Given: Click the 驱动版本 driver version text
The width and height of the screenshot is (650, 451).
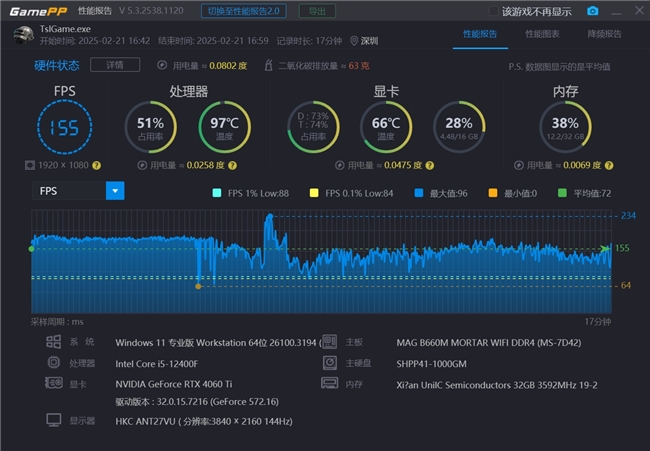Looking at the screenshot, I should coord(197,402).
